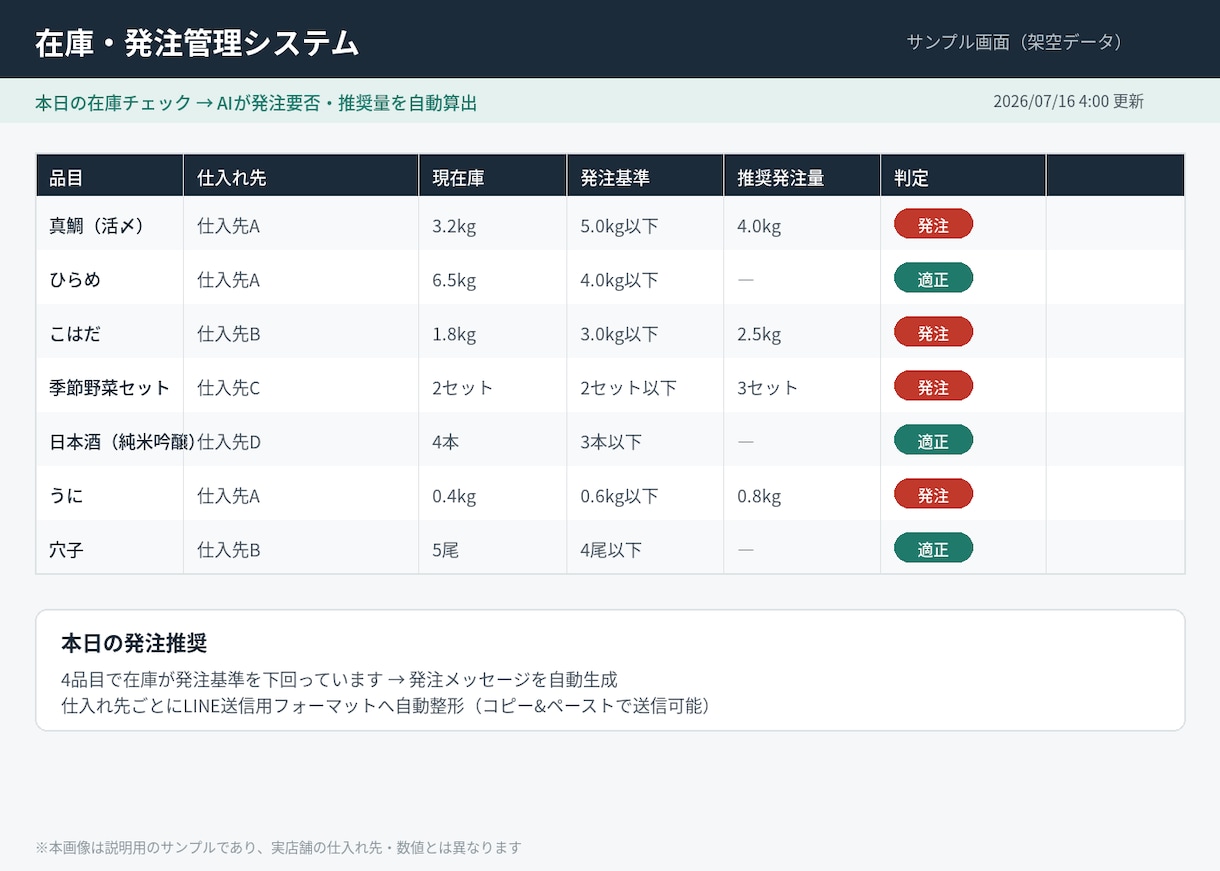The width and height of the screenshot is (1220, 871).
Task: Click the 3本以下 order threshold
Action: (611, 442)
